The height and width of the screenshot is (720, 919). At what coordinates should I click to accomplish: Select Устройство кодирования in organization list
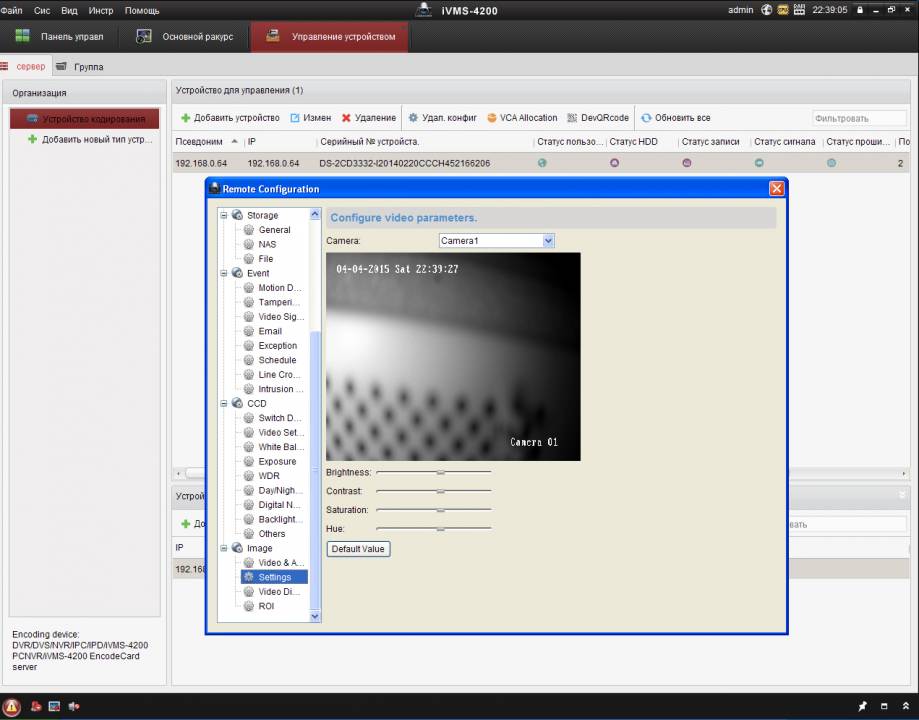click(85, 118)
